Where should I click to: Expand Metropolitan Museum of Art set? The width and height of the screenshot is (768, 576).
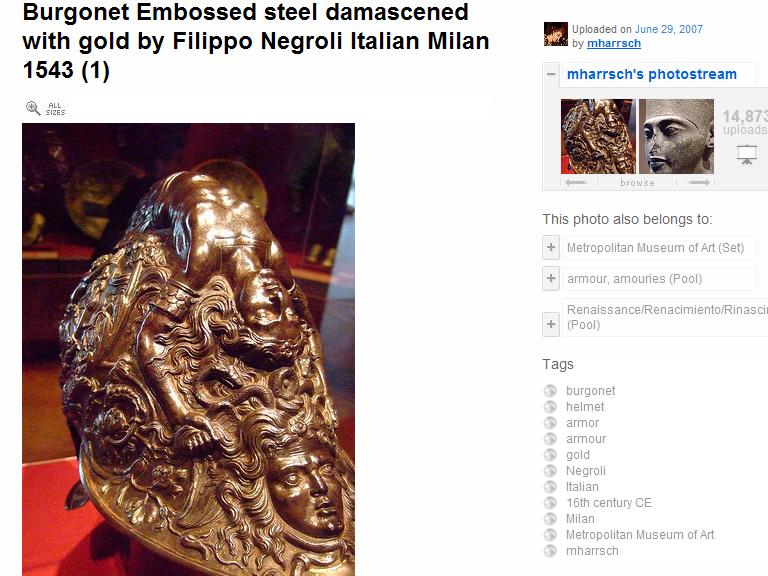(x=551, y=247)
